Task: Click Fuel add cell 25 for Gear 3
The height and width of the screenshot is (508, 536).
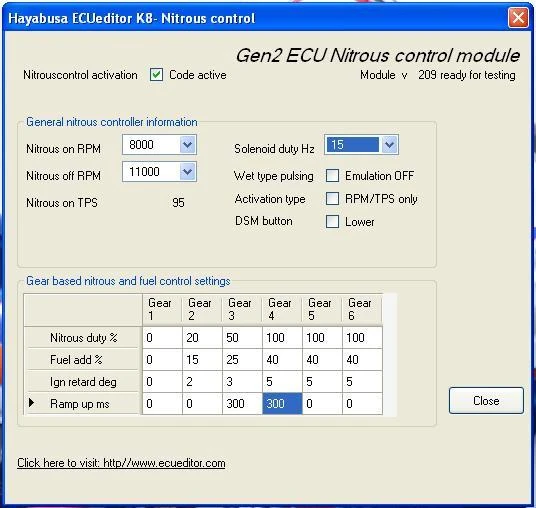Action: tap(242, 360)
